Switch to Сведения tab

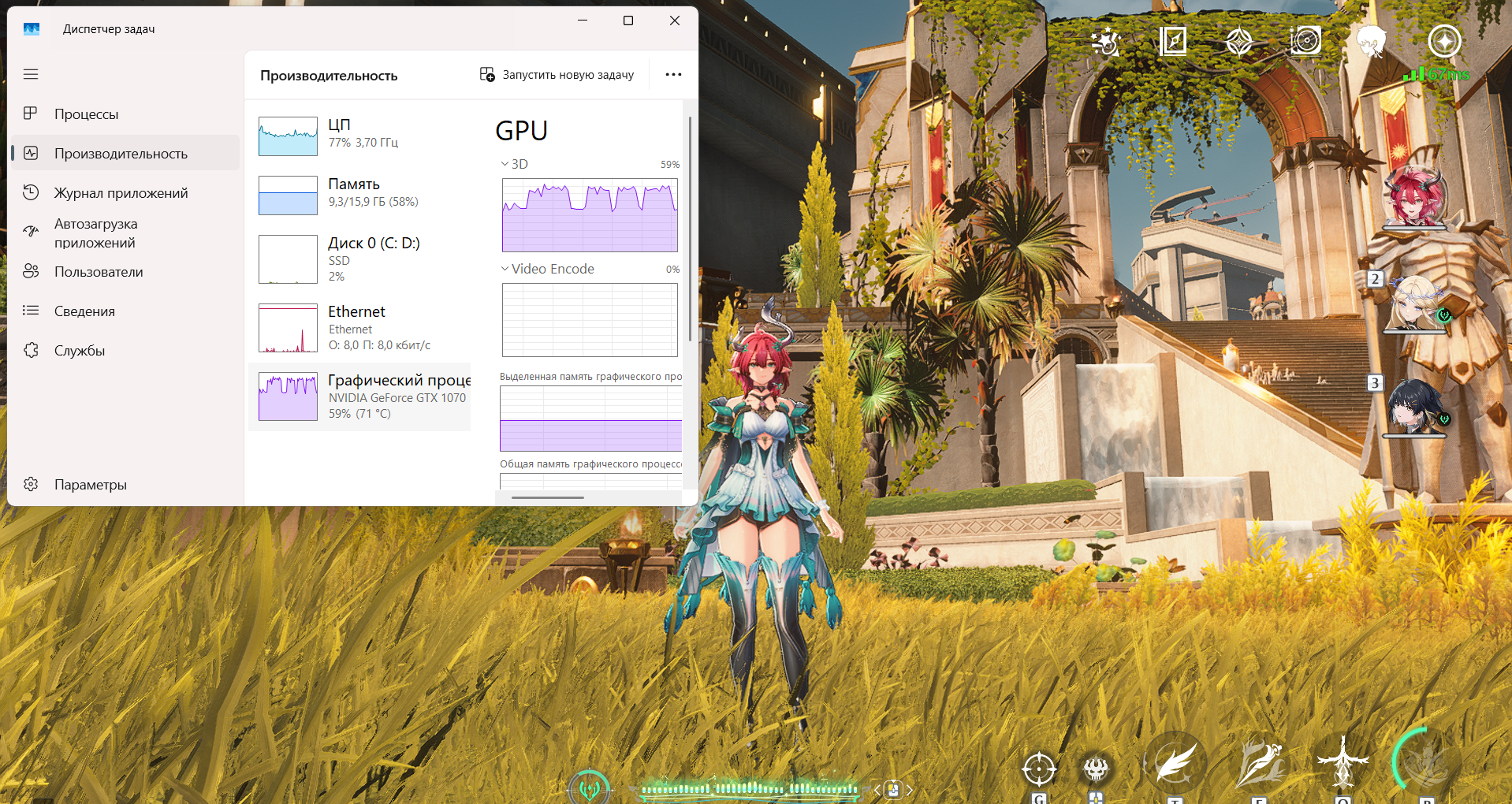click(x=124, y=311)
